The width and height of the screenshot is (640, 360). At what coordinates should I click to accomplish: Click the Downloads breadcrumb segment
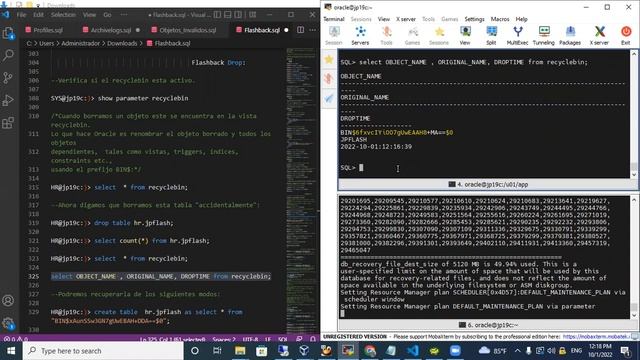point(122,43)
